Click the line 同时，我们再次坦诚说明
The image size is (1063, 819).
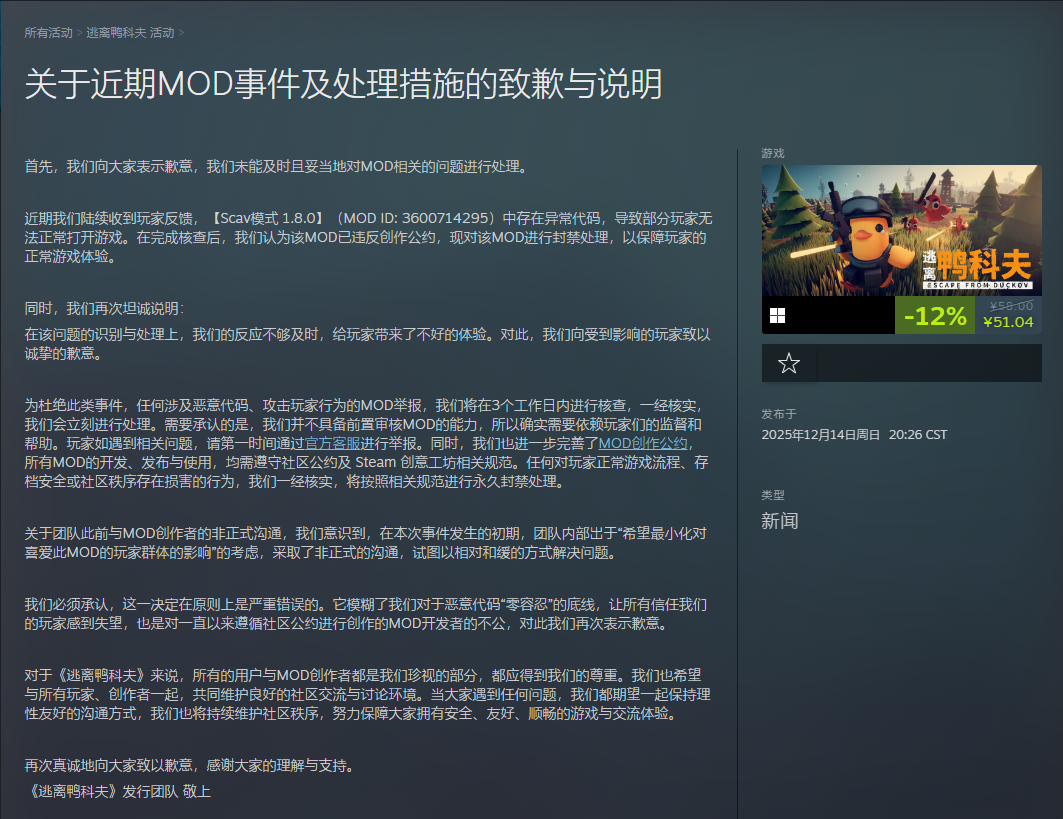point(104,308)
